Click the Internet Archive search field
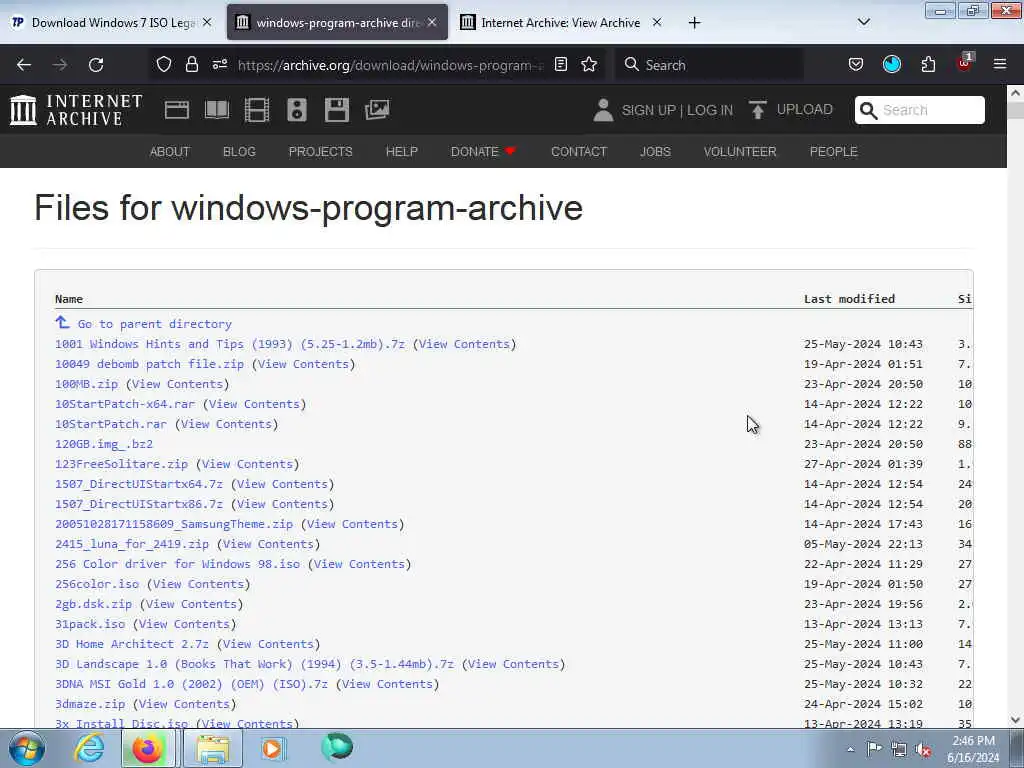Screen dimensions: 1024x768 point(920,110)
